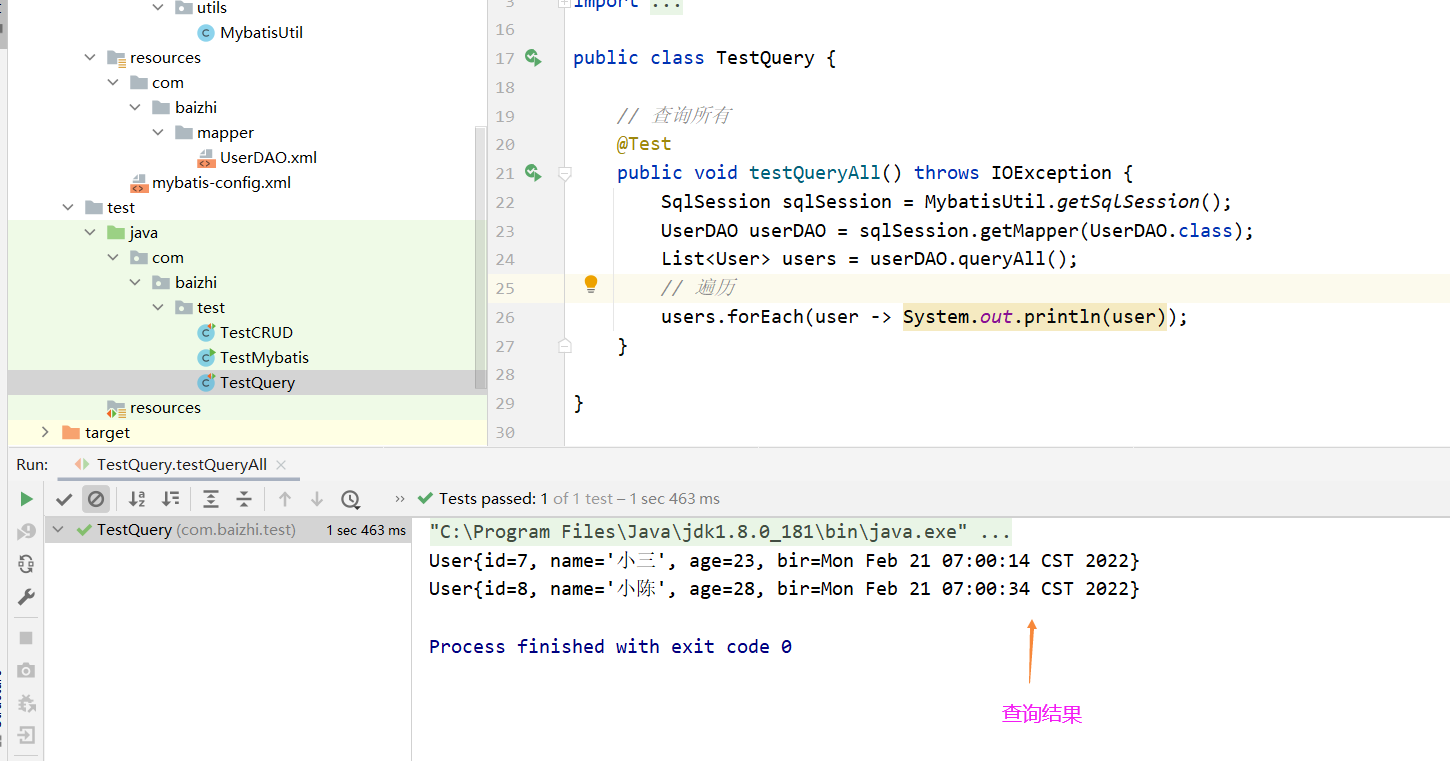The width and height of the screenshot is (1450, 761).
Task: Select the TestQuery.testQueryAll run tab
Action: [181, 465]
